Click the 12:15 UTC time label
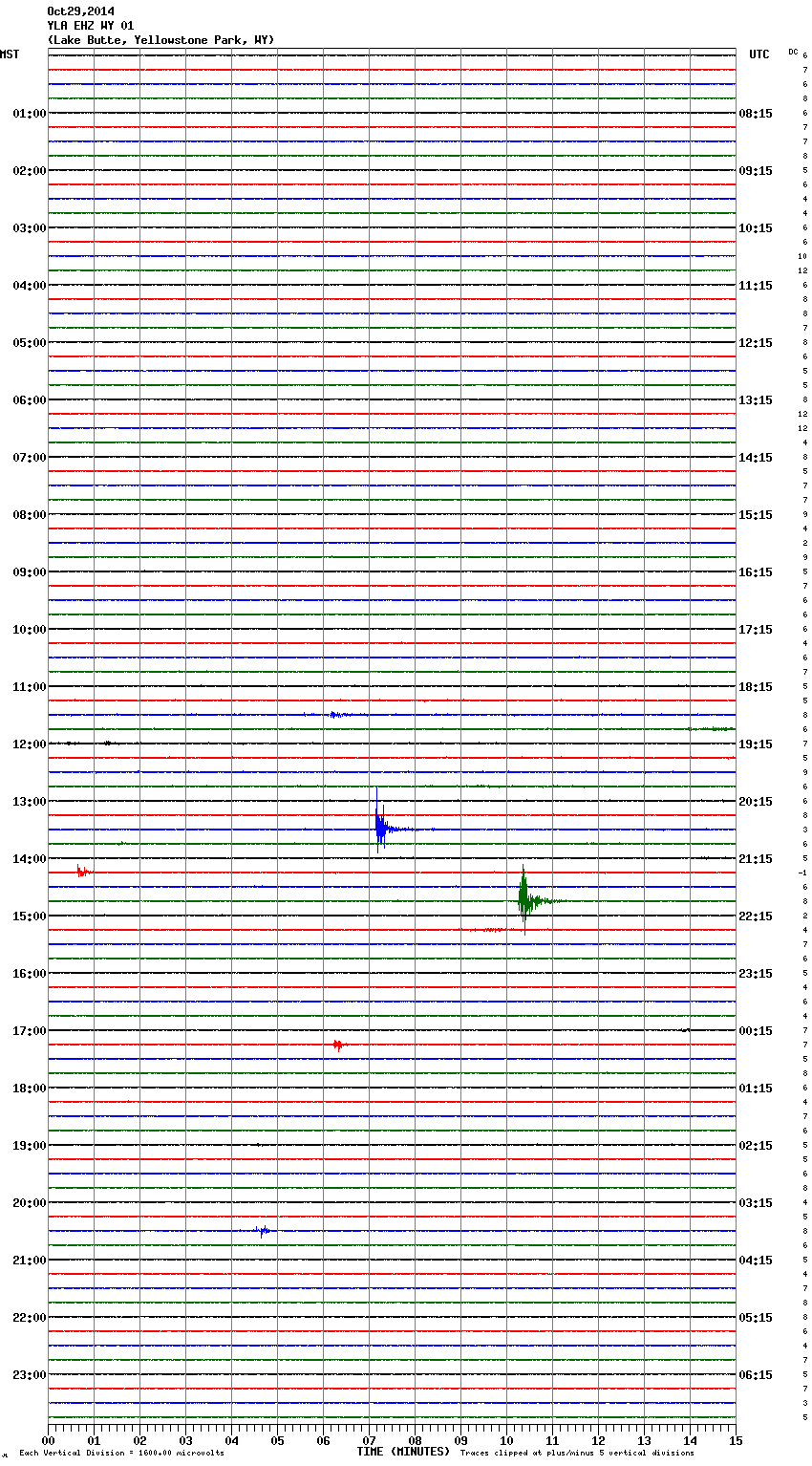The height and width of the screenshot is (1466, 812). [x=756, y=343]
